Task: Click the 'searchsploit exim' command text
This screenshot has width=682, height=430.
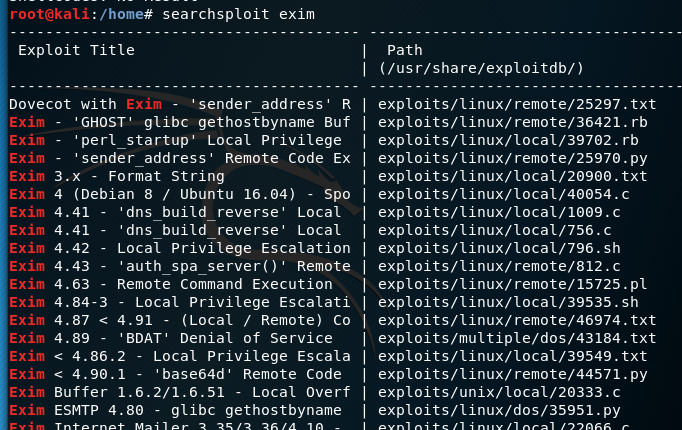Action: (238, 14)
